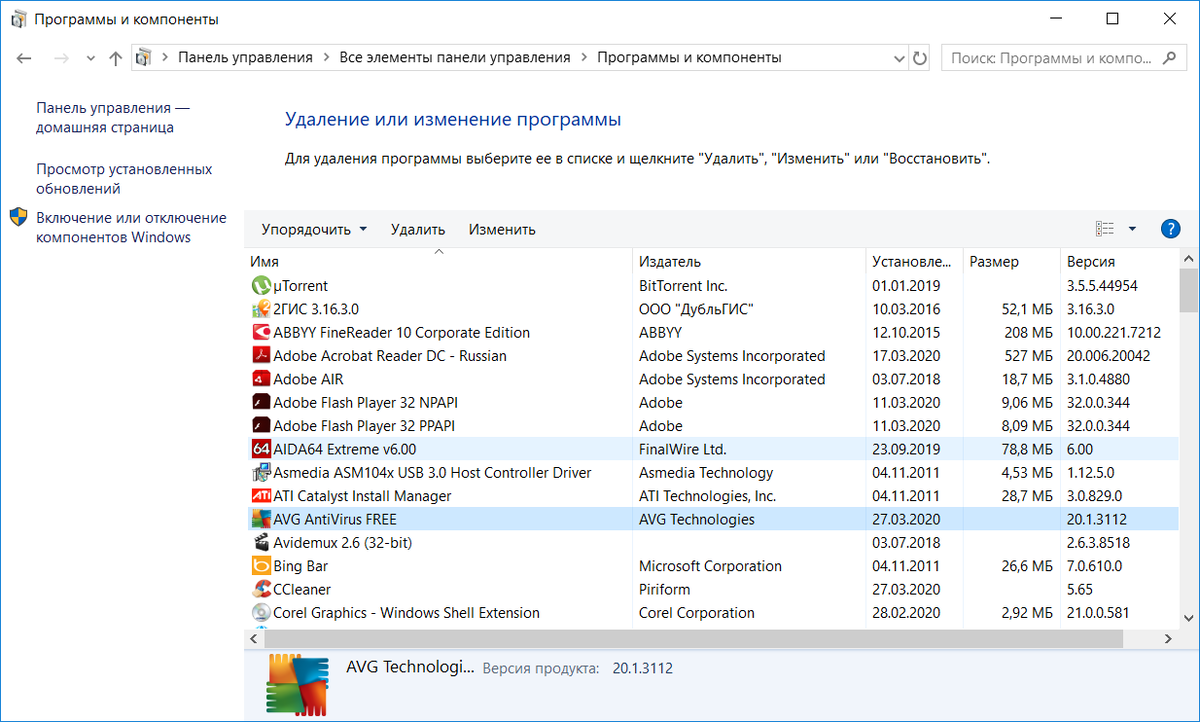The image size is (1200, 722).
Task: Click the product version value in details pane
Action: tap(643, 668)
